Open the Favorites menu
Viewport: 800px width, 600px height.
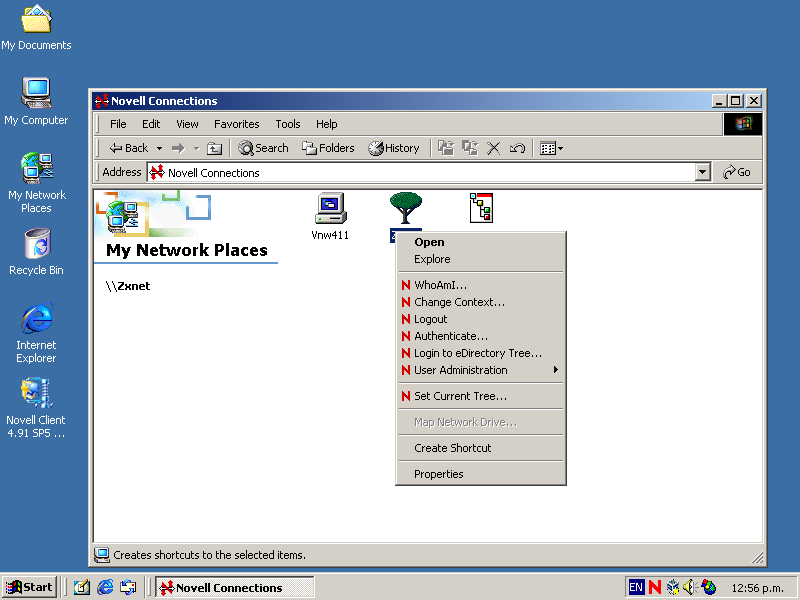pos(236,124)
